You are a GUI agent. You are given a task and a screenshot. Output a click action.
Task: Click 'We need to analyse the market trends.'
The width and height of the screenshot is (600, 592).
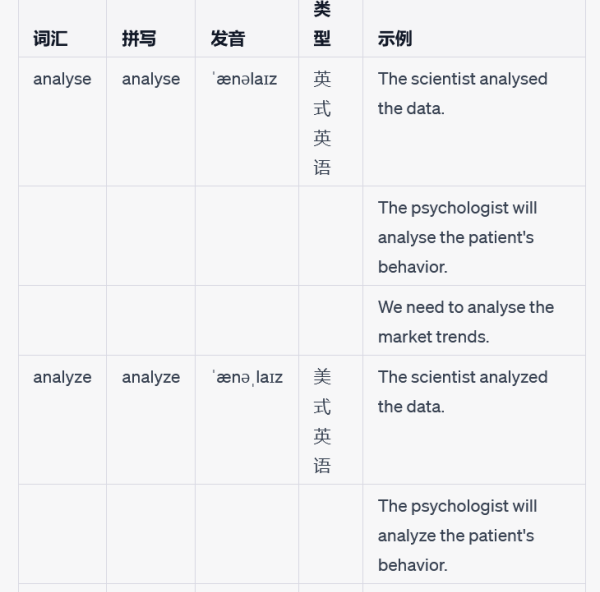click(466, 322)
